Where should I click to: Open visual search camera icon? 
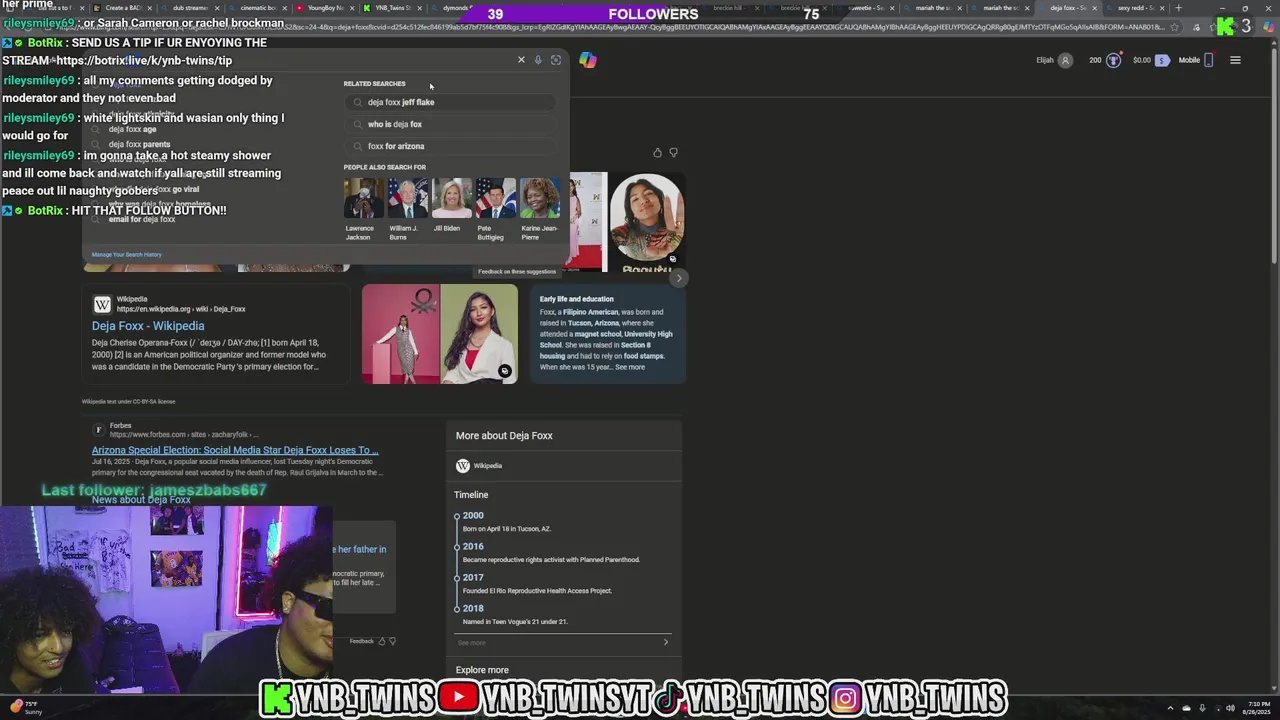[556, 60]
